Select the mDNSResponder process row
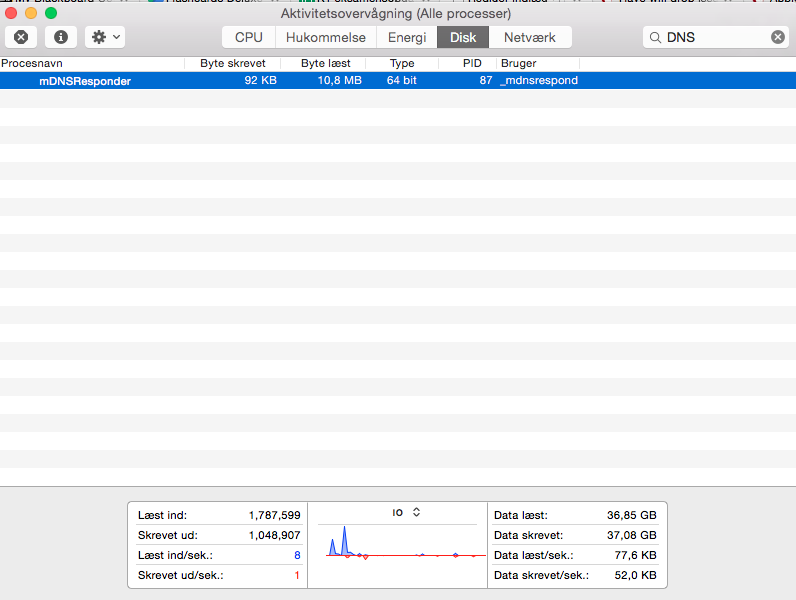Image resolution: width=796 pixels, height=600 pixels. [x=398, y=81]
